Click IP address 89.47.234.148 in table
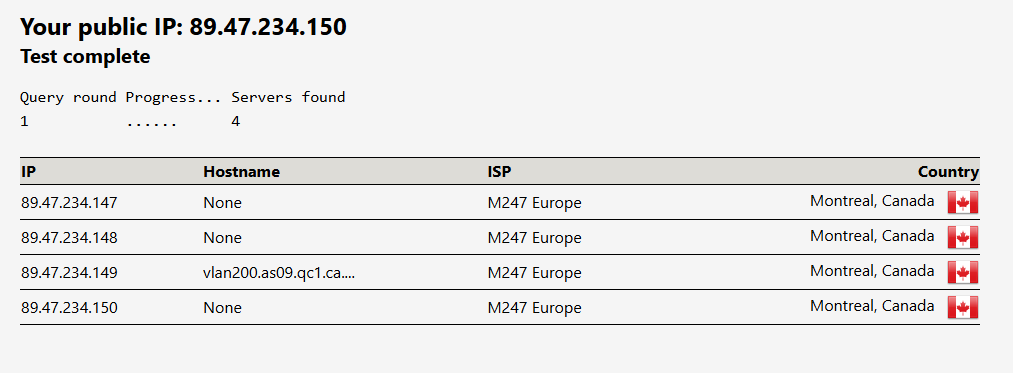This screenshot has height=373, width=1013. tap(69, 238)
